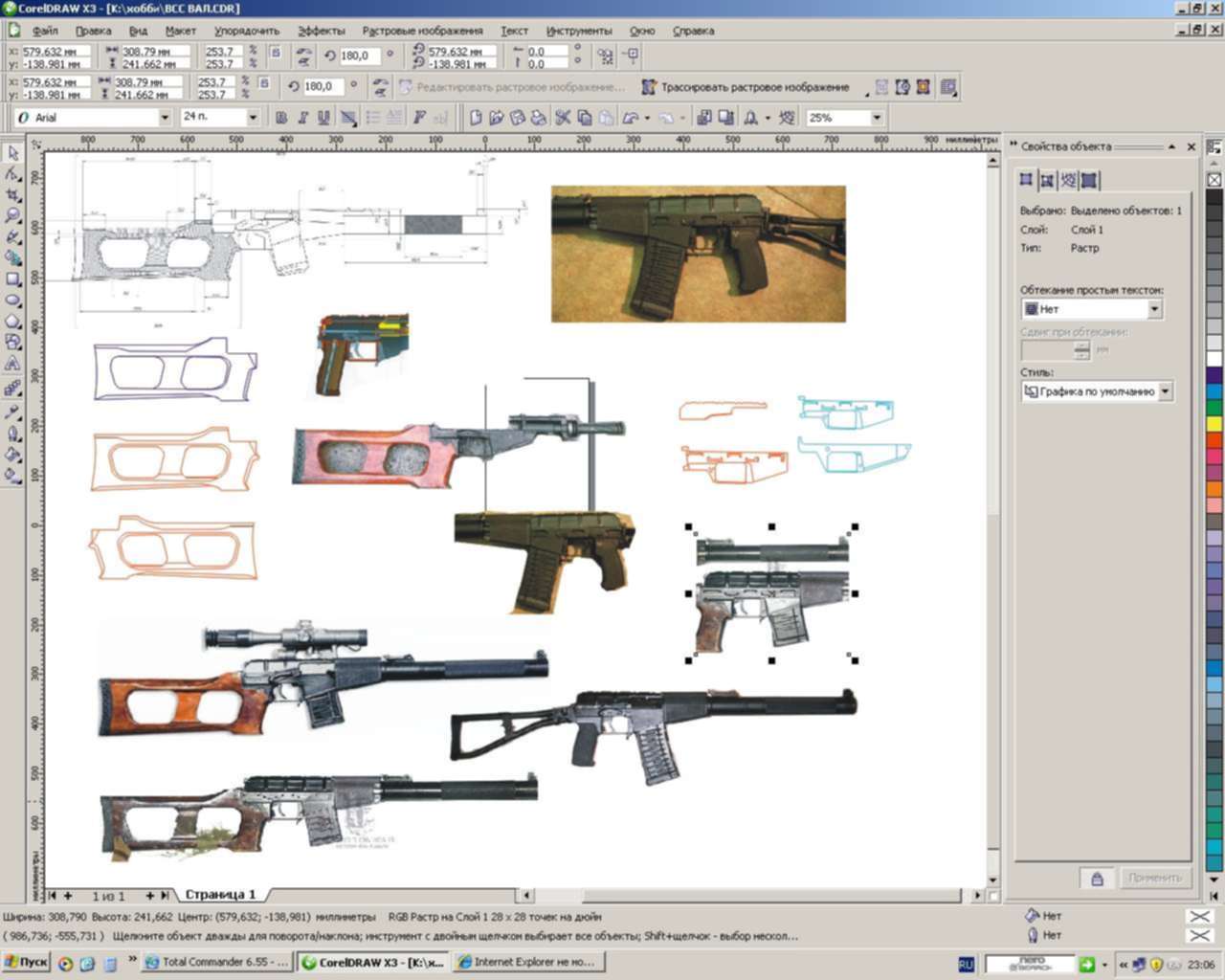Click the Undo arrow icon
Image resolution: width=1225 pixels, height=980 pixels.
(x=631, y=118)
